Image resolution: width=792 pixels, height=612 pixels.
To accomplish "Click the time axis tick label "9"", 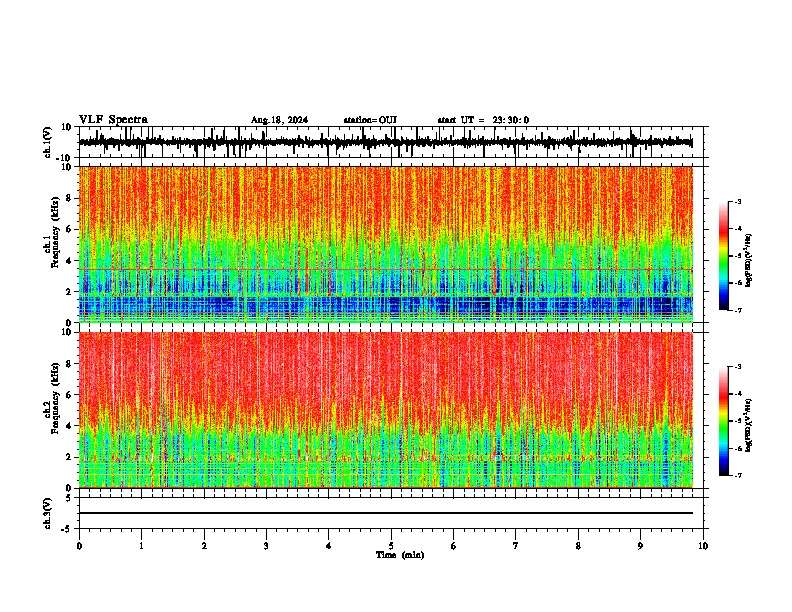I will [640, 546].
